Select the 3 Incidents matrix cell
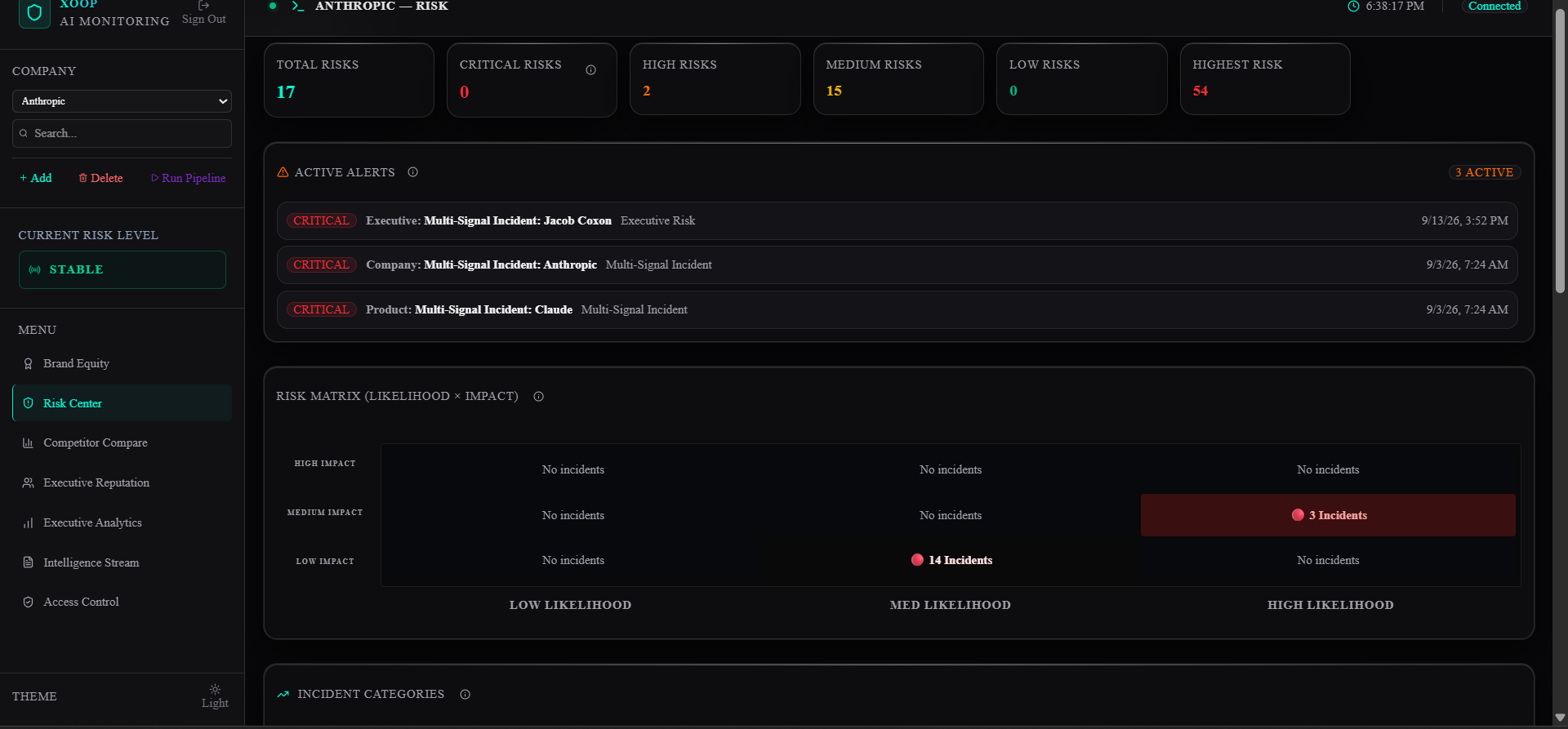This screenshot has height=729, width=1568. (x=1328, y=515)
